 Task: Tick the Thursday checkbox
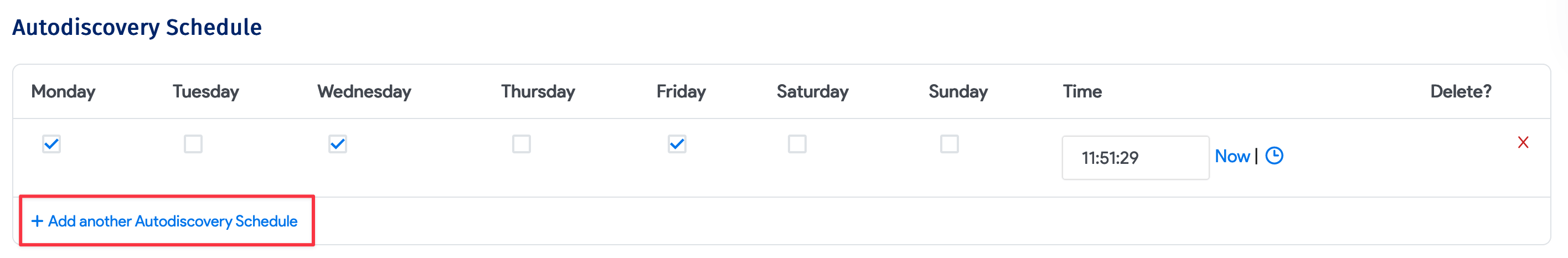click(521, 144)
